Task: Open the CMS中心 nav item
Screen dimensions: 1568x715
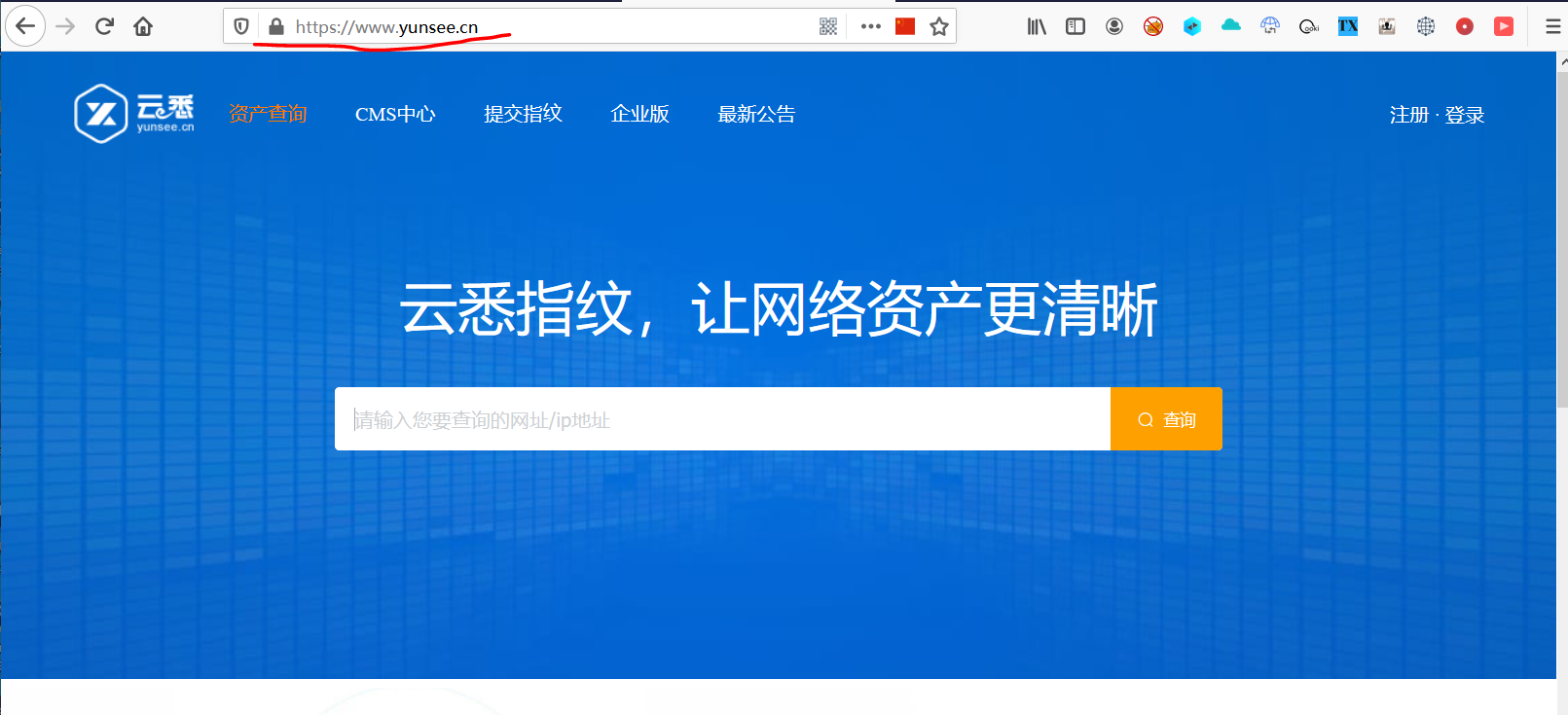Action: (x=395, y=114)
